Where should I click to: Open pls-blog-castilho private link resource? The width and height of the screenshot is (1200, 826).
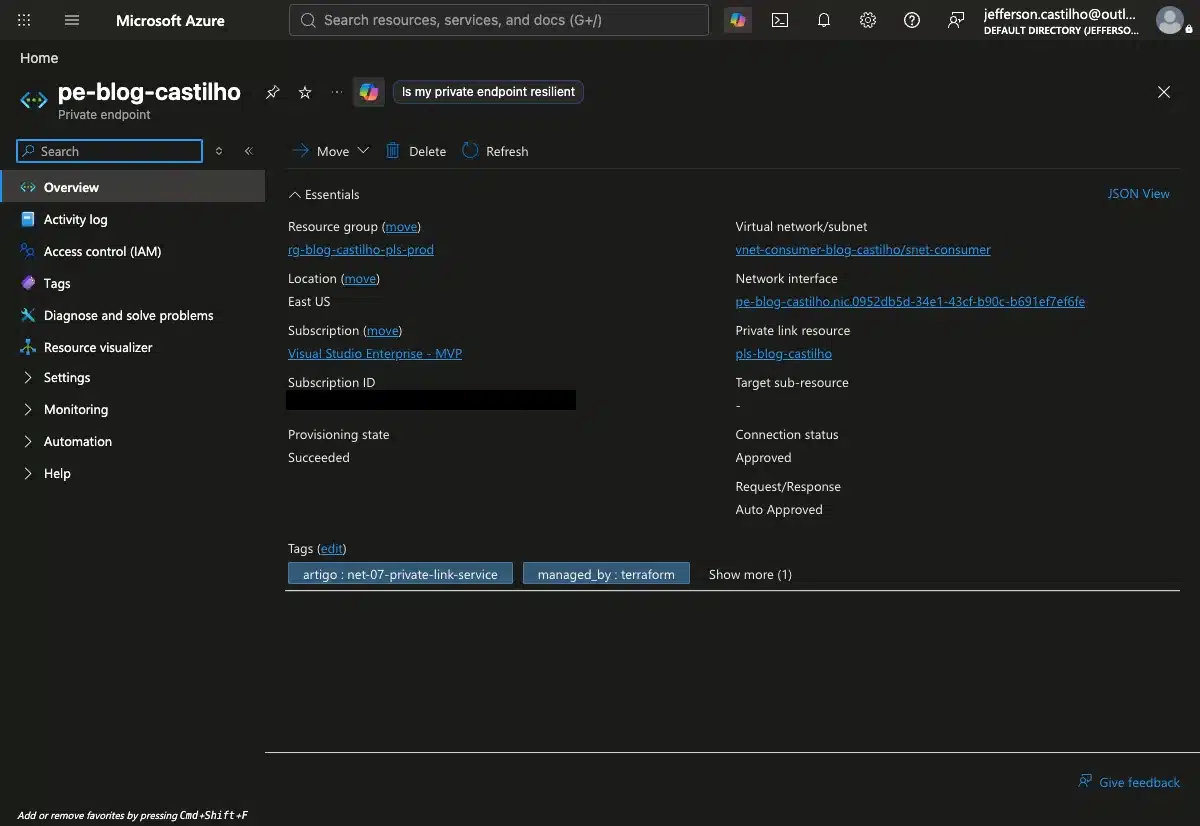pos(783,354)
